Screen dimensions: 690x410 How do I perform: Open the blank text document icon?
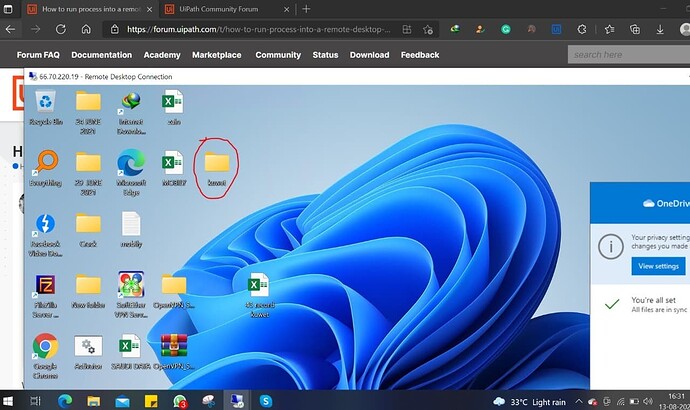[131, 229]
